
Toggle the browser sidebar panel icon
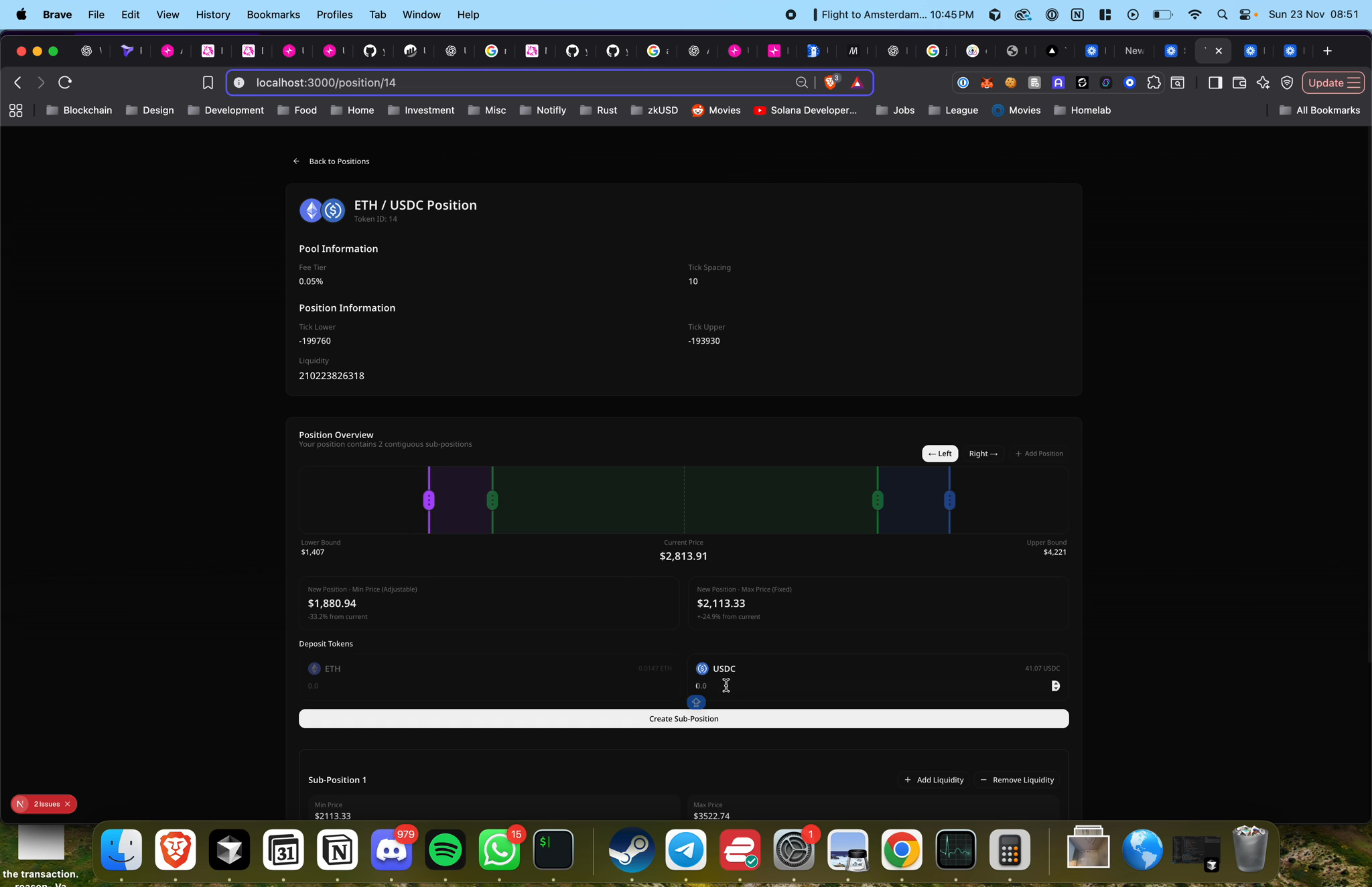pyautogui.click(x=1215, y=82)
